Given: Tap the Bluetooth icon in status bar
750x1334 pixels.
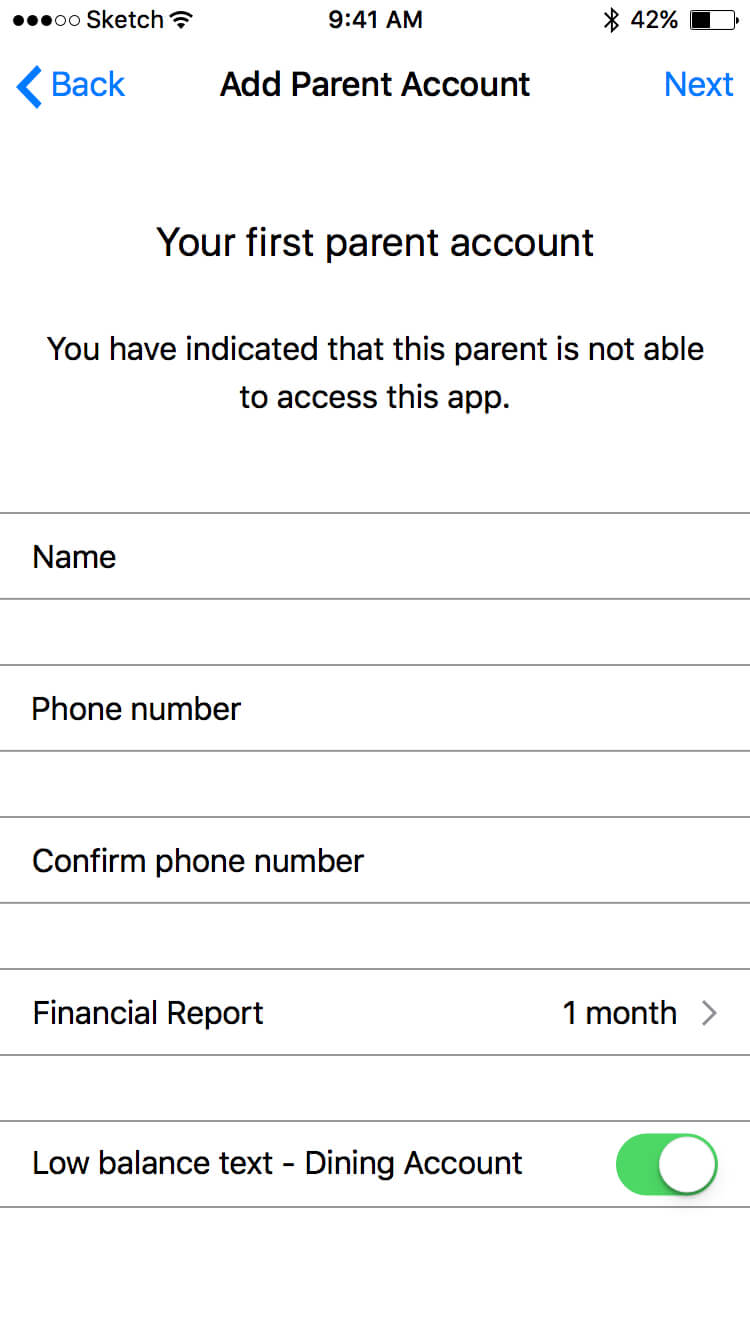Looking at the screenshot, I should click(x=611, y=20).
